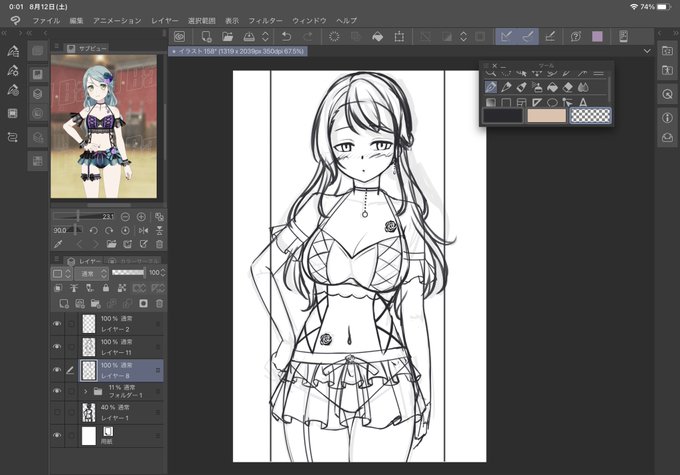Hide the 用紙 paper layer with its eye icon
The image size is (680, 475).
coord(57,436)
